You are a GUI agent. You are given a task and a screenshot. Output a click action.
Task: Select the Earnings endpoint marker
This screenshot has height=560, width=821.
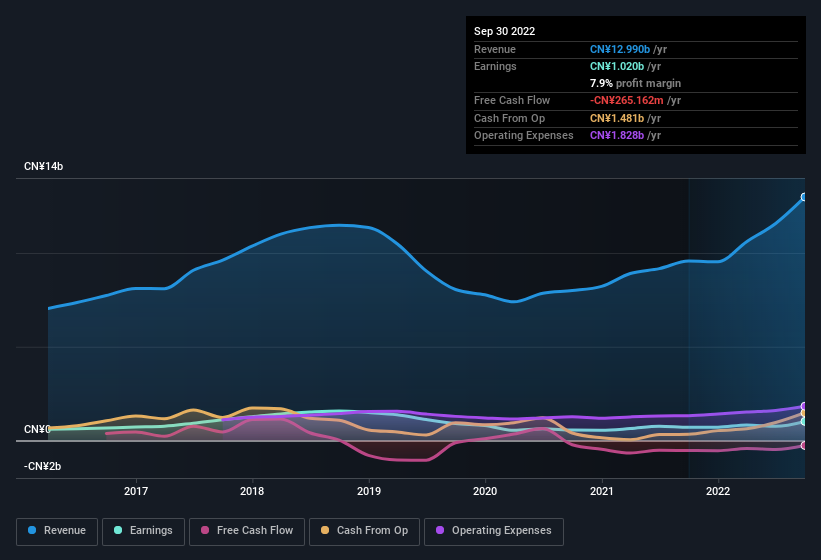pyautogui.click(x=804, y=421)
